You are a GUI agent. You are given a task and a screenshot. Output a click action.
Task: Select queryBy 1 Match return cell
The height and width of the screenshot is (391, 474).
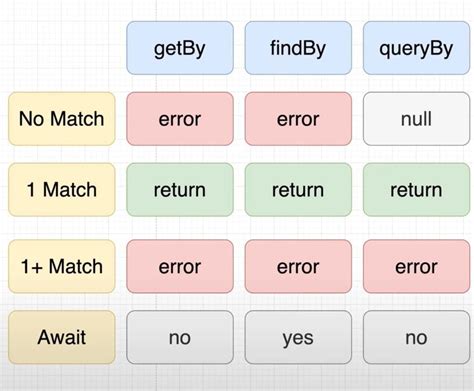pos(416,190)
